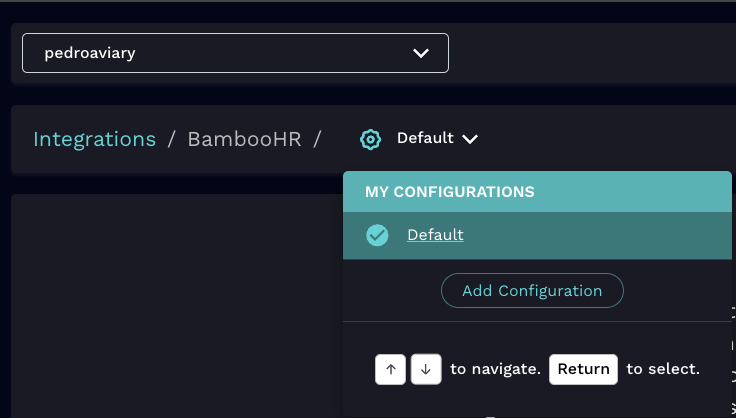Go to the Integrations breadcrumb link
736x418 pixels.
click(x=94, y=139)
